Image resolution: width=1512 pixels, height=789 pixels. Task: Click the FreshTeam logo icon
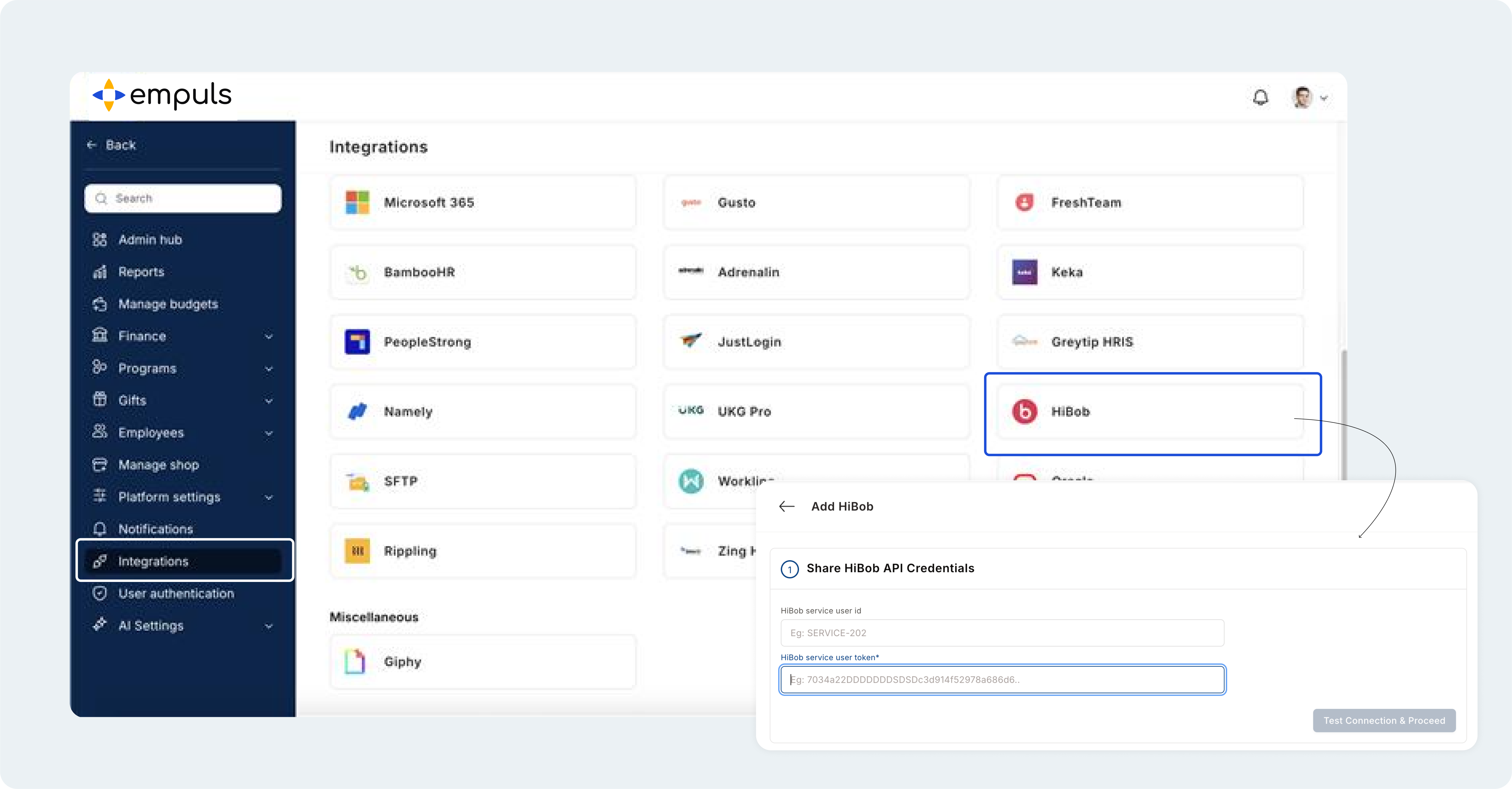coord(1024,202)
